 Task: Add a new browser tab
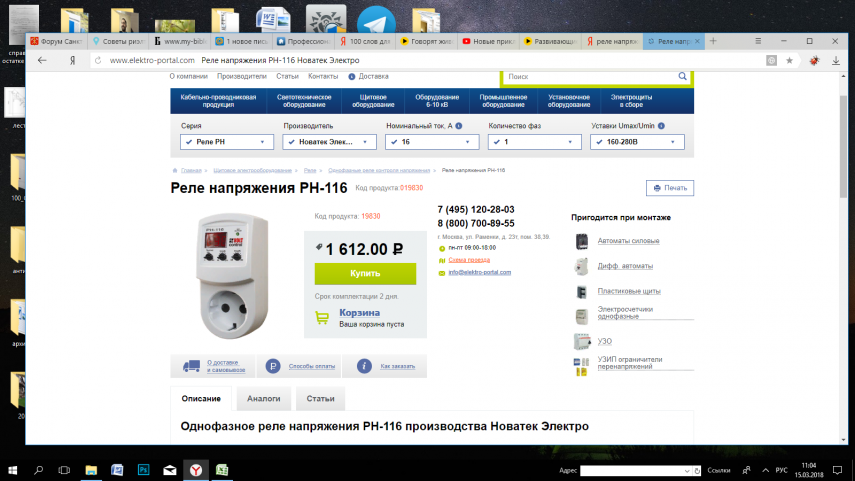(x=713, y=41)
